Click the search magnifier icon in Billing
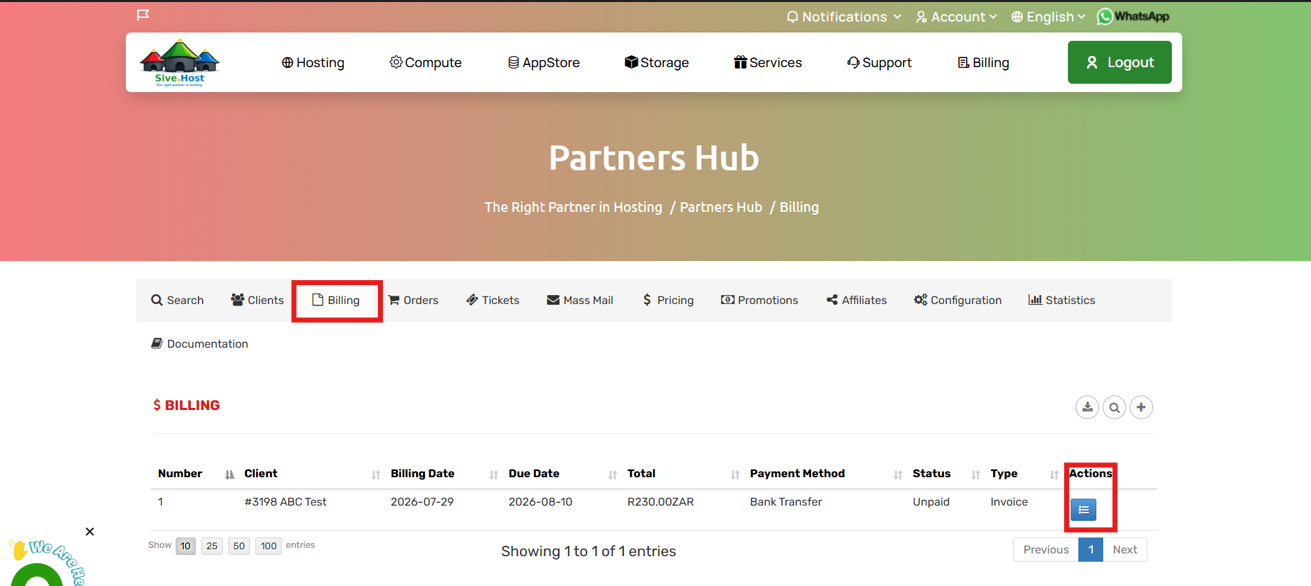Image resolution: width=1311 pixels, height=586 pixels. [x=1114, y=407]
